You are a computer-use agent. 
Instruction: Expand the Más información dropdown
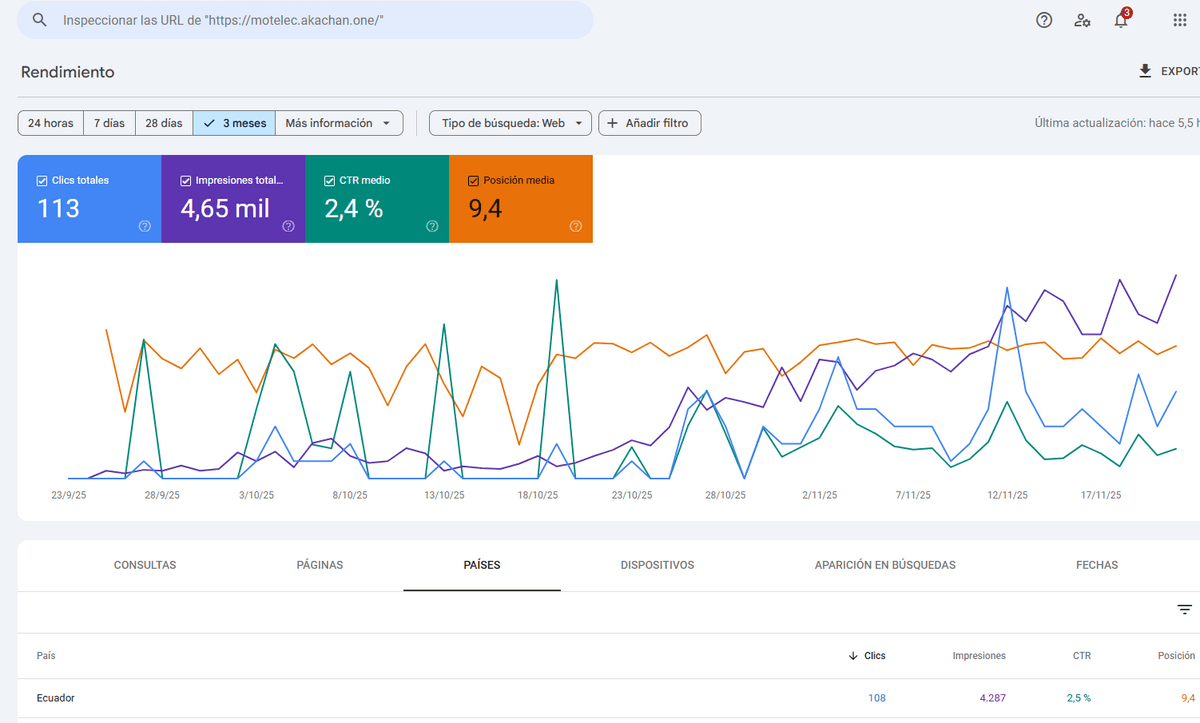pos(338,123)
